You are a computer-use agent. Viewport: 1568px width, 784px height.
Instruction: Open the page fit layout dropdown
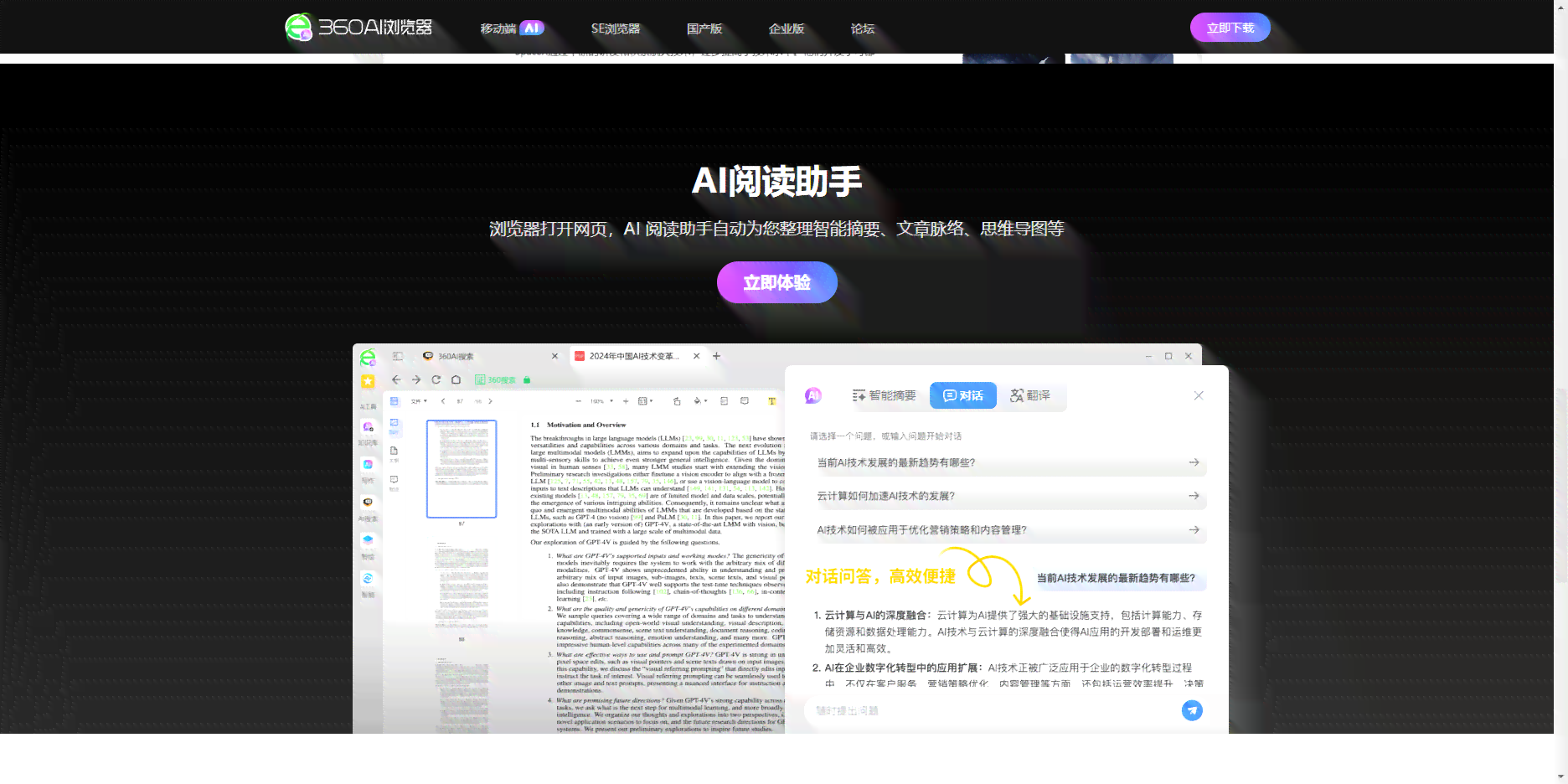pyautogui.click(x=645, y=401)
